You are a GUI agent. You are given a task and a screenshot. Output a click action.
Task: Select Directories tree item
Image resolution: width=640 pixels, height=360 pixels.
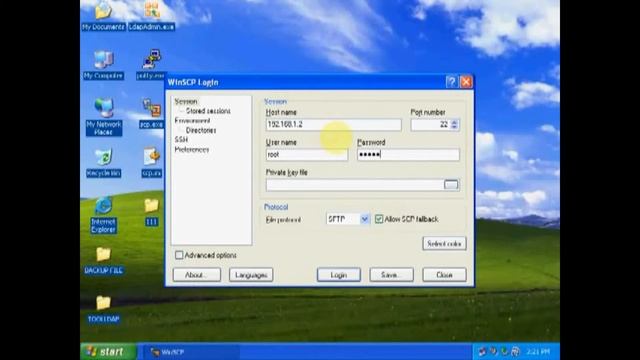201,130
